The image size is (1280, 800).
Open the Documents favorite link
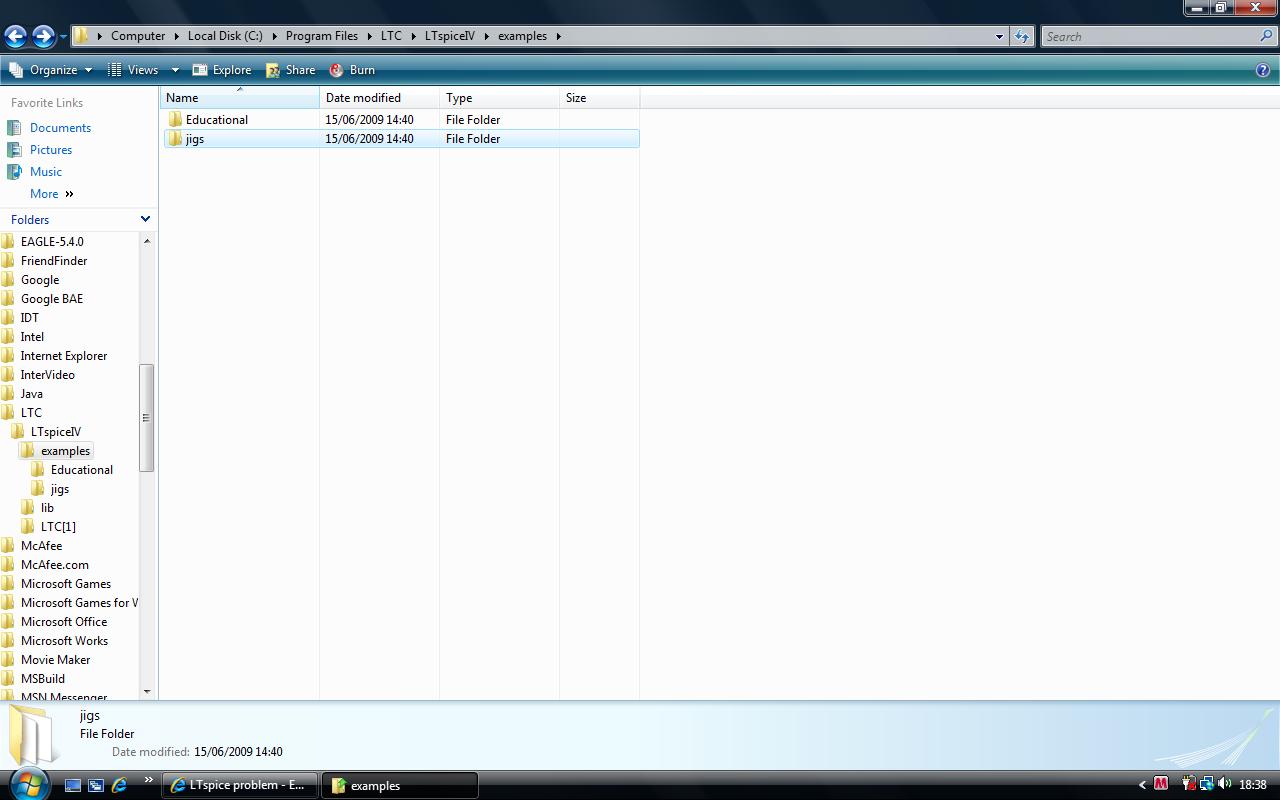(60, 128)
